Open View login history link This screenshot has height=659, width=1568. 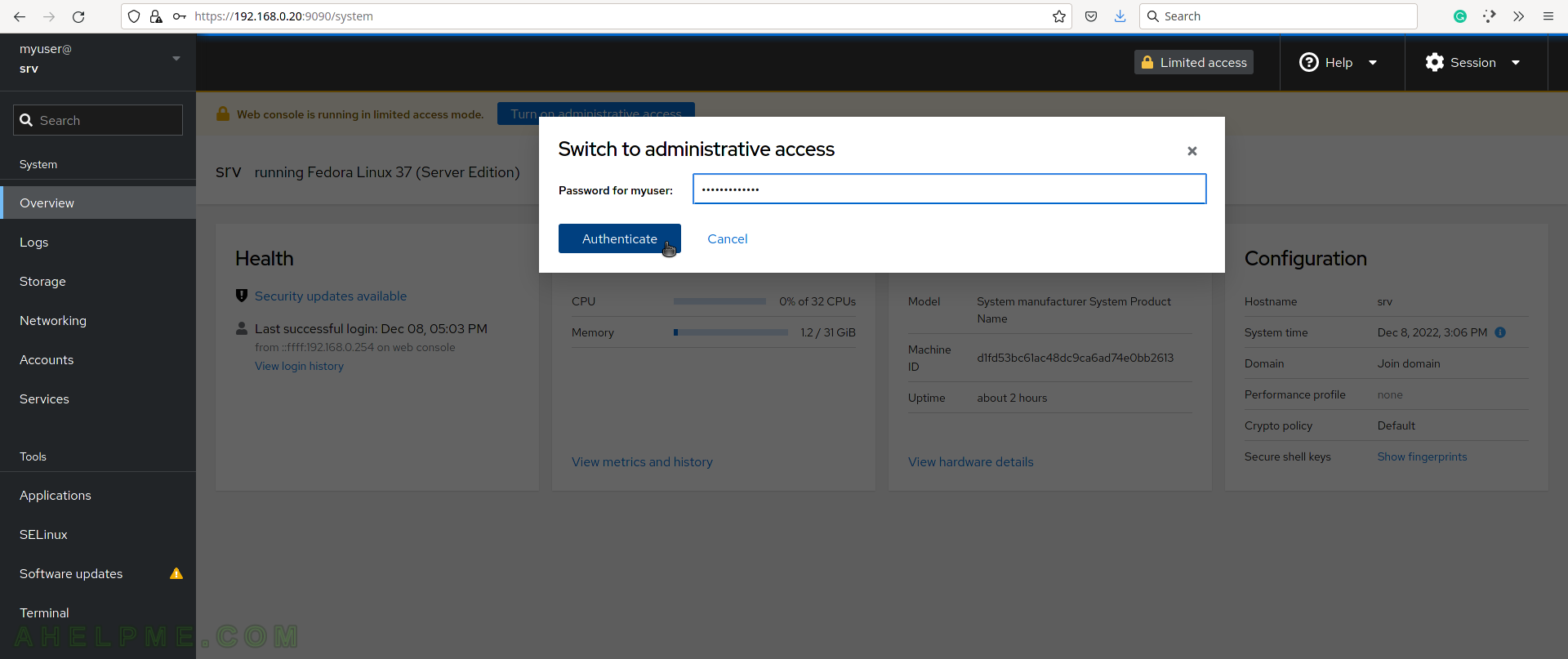pyautogui.click(x=299, y=366)
